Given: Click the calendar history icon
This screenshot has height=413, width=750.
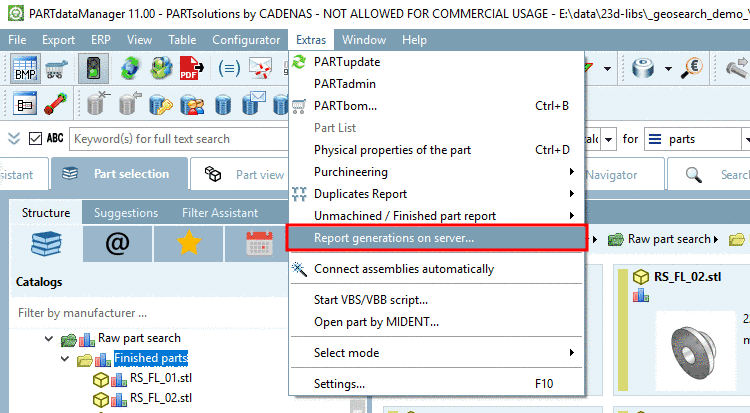Looking at the screenshot, I should click(x=258, y=245).
